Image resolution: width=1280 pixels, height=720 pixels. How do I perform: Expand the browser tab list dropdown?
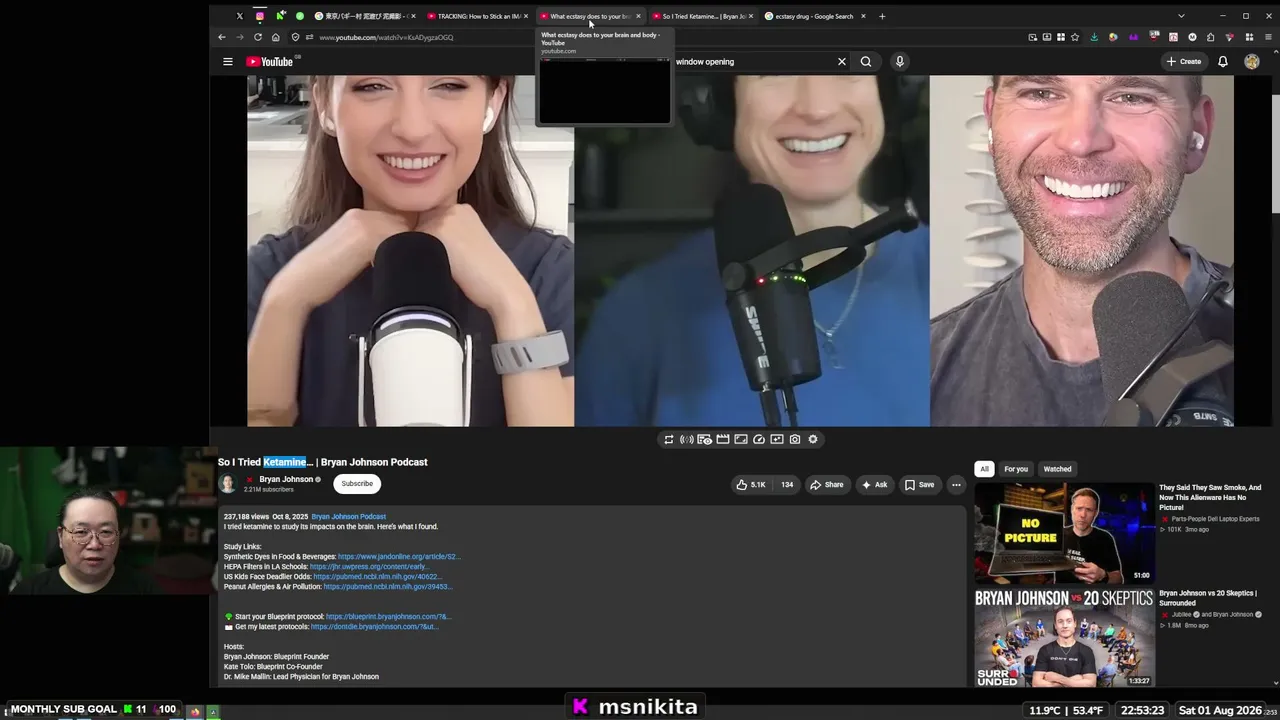1181,16
